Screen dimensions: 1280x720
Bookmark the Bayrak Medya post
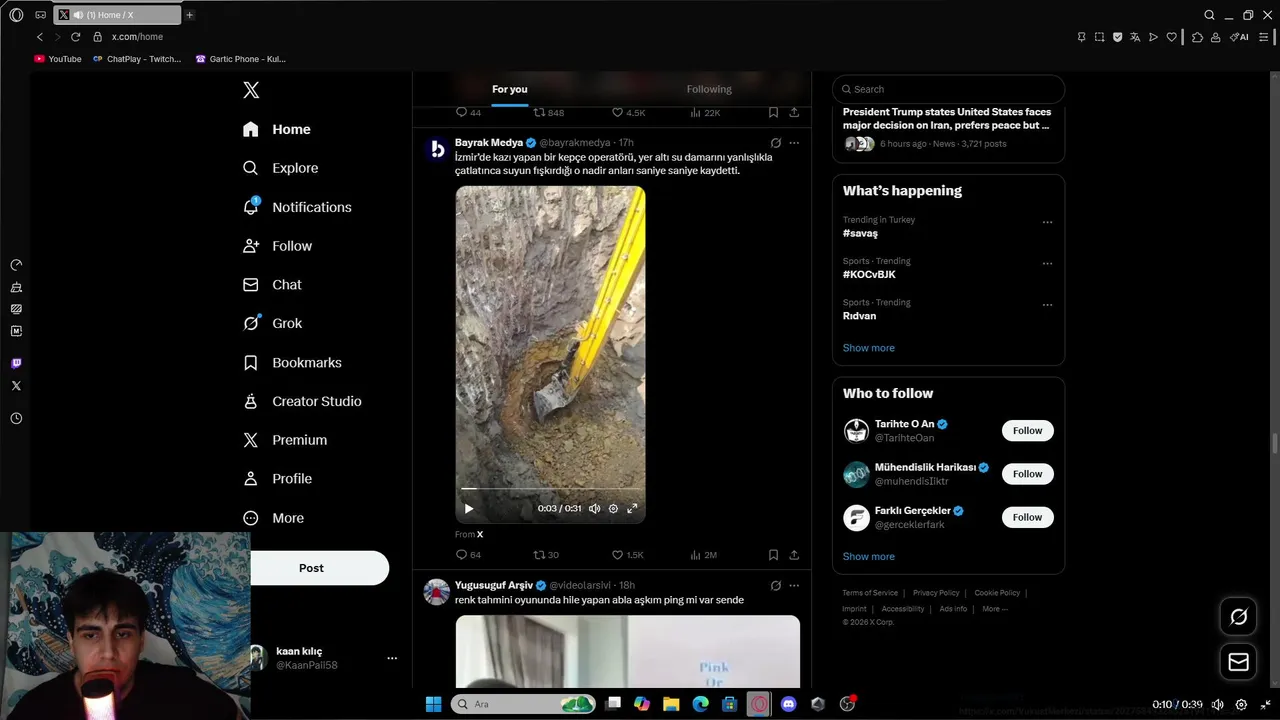pos(773,555)
